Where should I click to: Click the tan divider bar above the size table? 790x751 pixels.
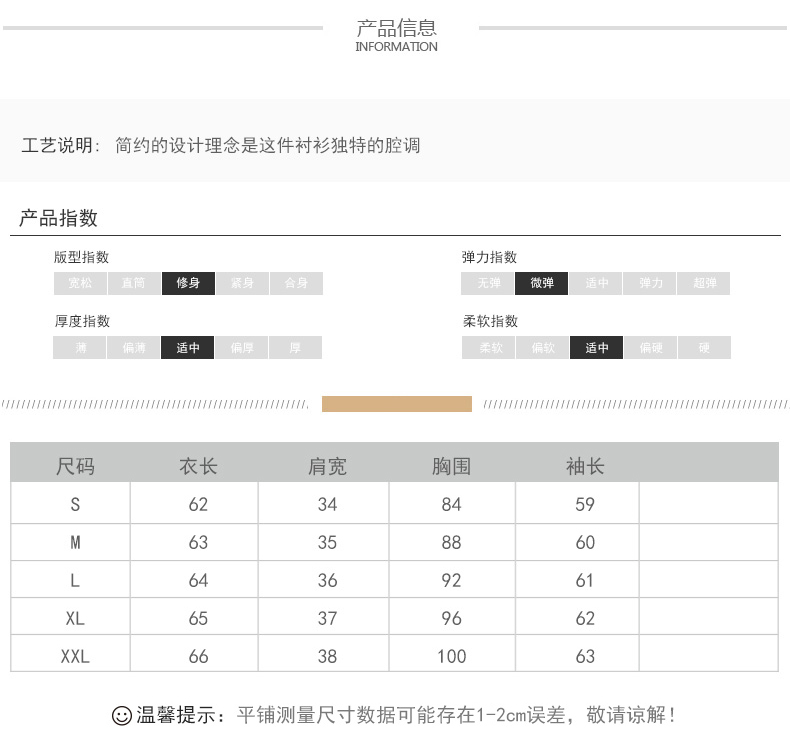[x=396, y=404]
